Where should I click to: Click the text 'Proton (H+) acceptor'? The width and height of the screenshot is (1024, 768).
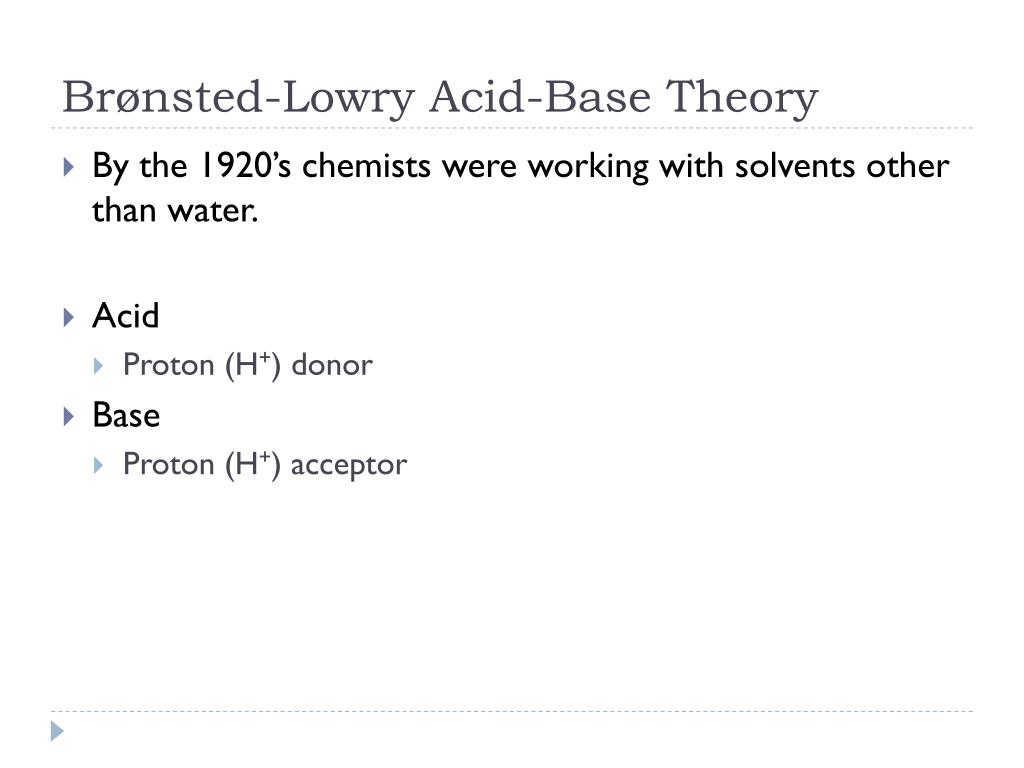pyautogui.click(x=264, y=465)
